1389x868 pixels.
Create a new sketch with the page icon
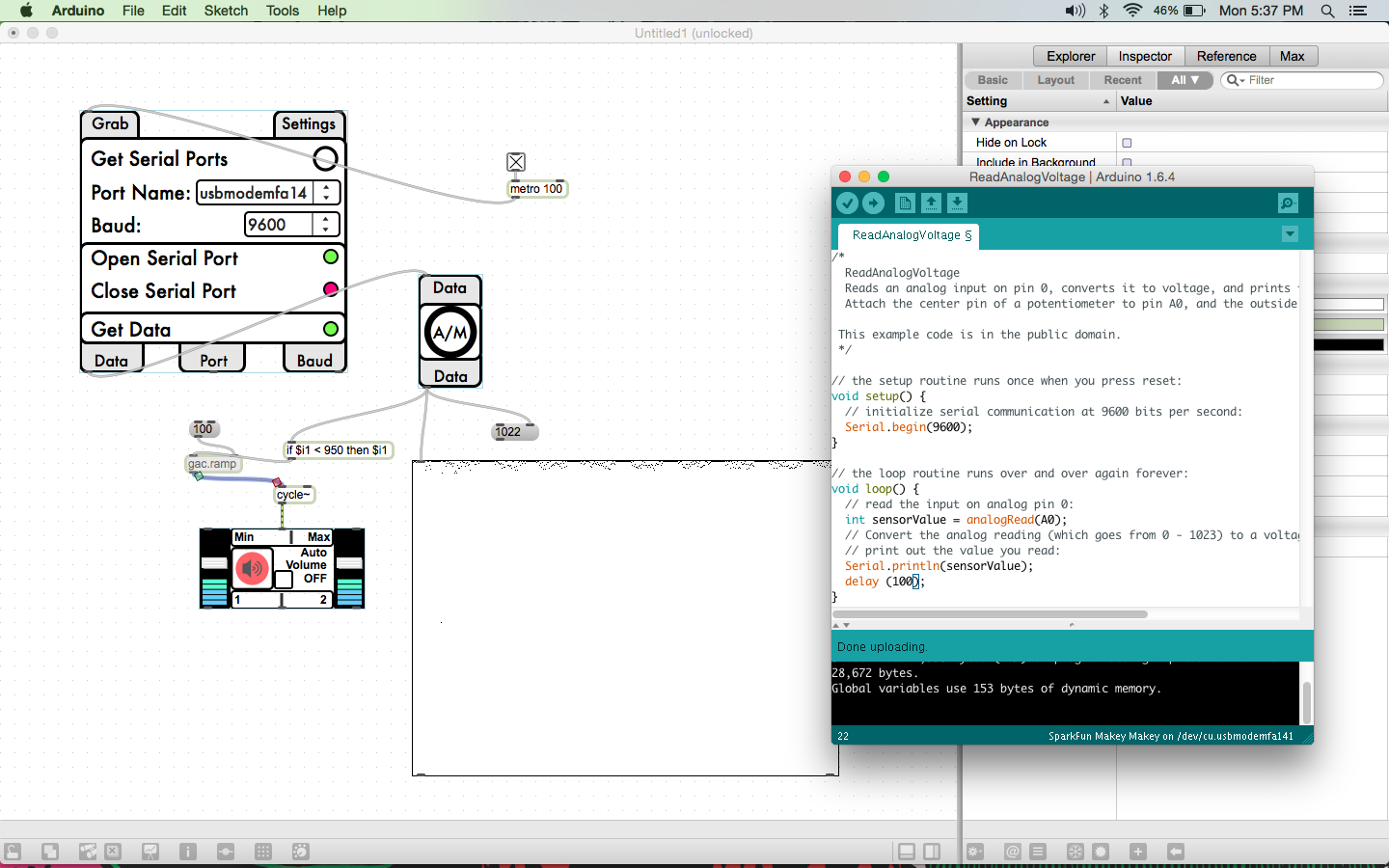click(905, 203)
